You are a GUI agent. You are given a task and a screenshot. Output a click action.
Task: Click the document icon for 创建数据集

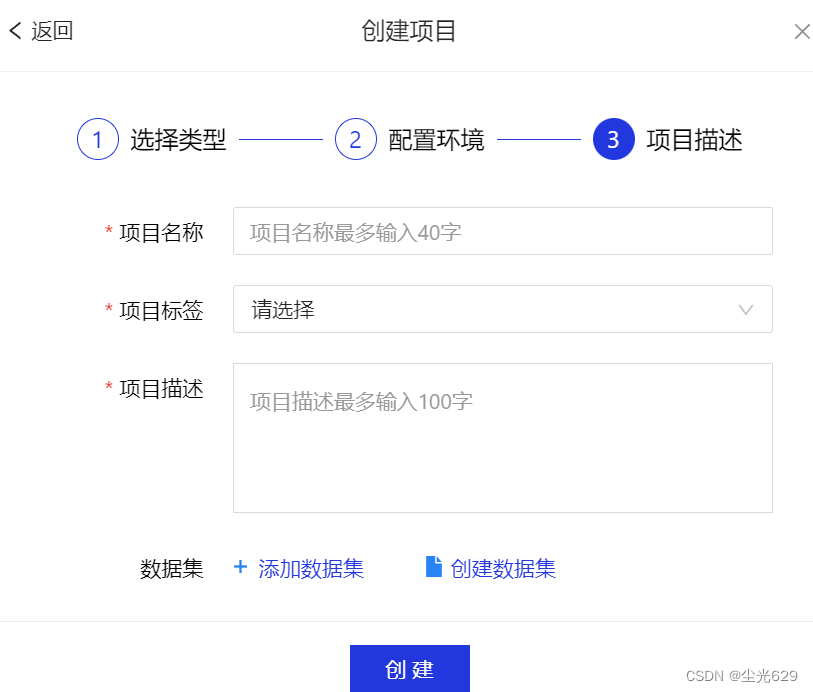[433, 567]
